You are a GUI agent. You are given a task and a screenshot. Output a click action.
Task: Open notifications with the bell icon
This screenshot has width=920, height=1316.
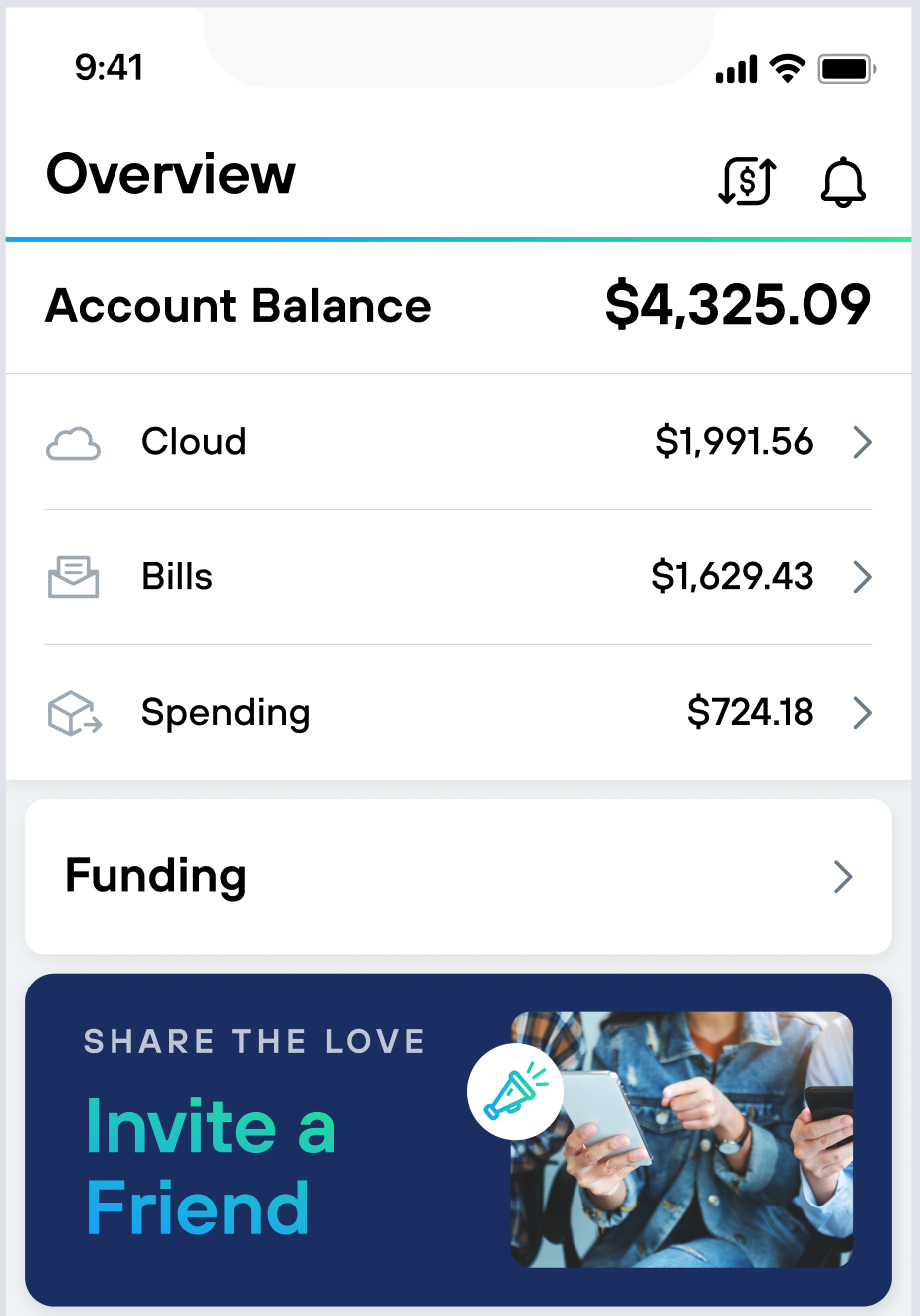click(843, 182)
